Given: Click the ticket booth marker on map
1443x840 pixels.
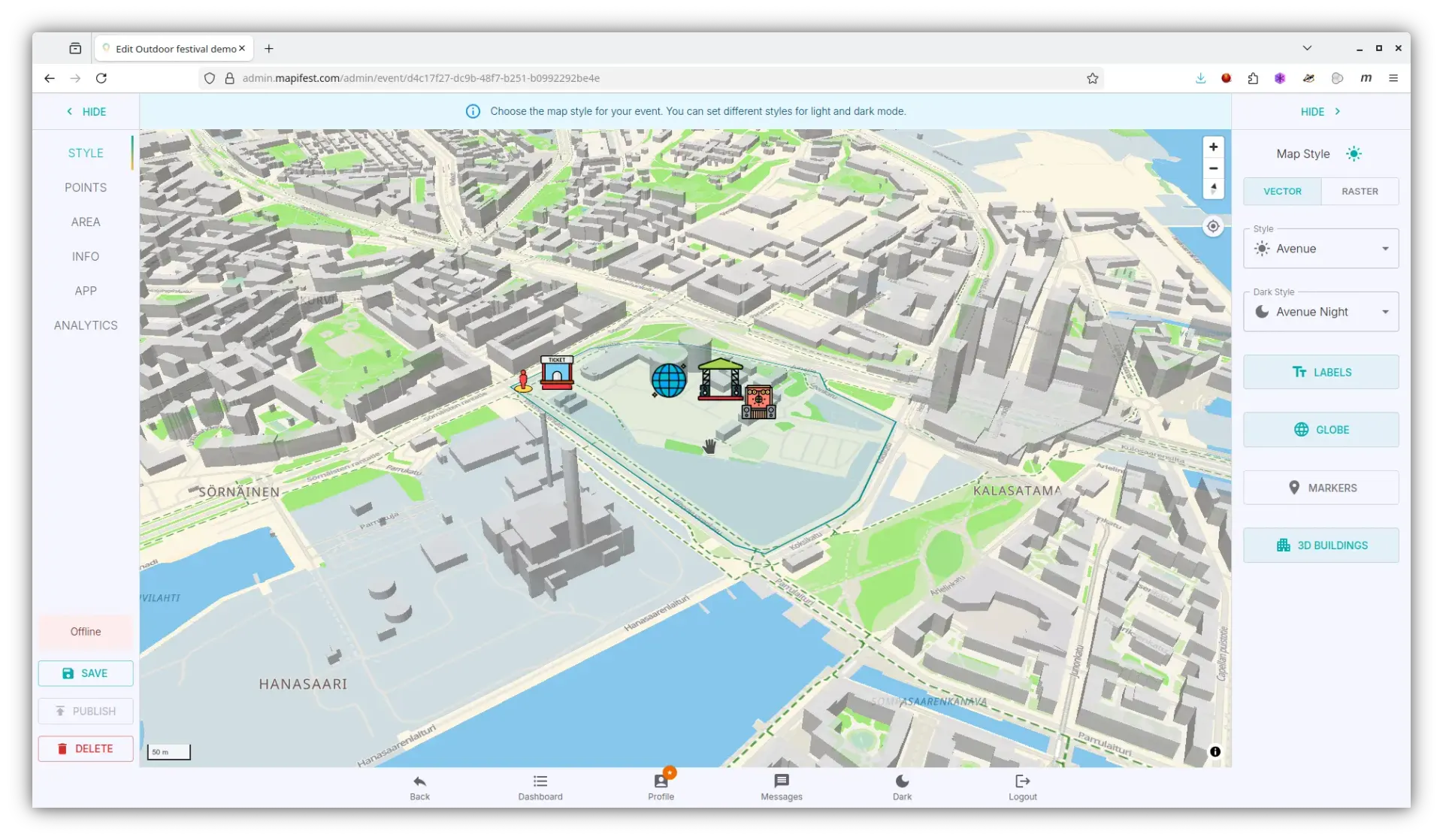Looking at the screenshot, I should pyautogui.click(x=557, y=372).
